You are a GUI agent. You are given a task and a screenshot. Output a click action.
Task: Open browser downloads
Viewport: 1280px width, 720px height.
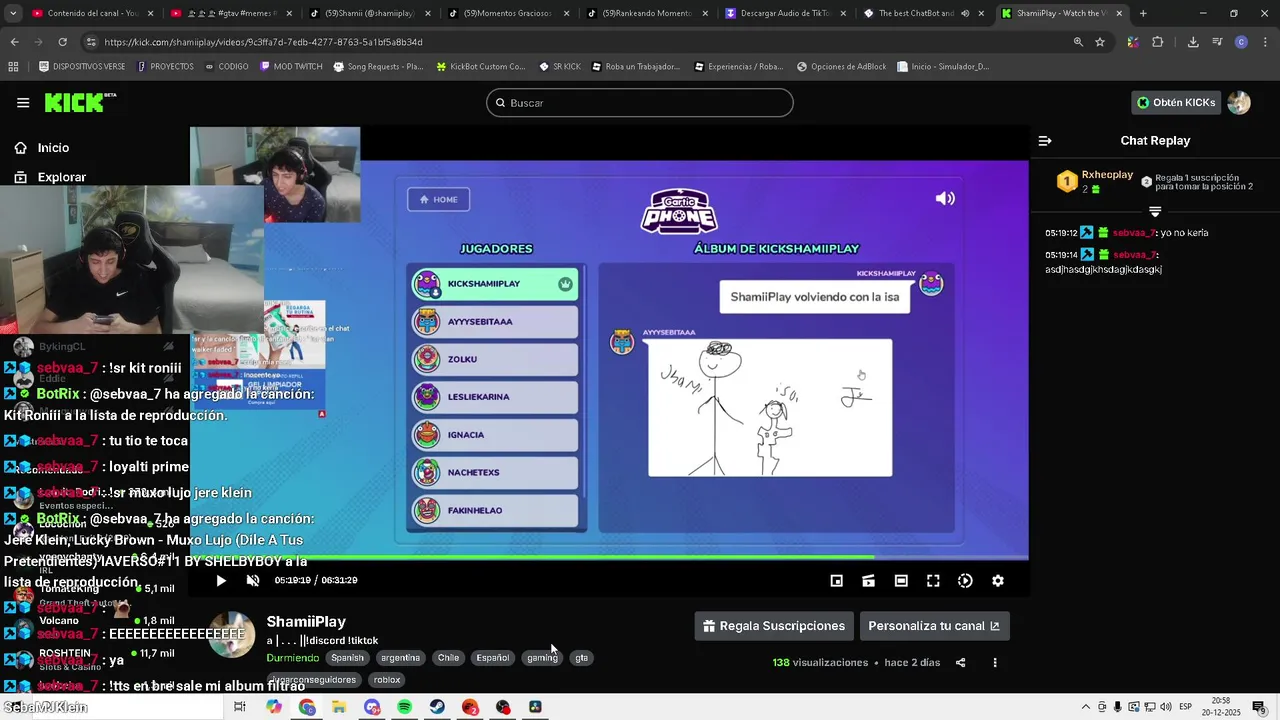[x=1193, y=42]
